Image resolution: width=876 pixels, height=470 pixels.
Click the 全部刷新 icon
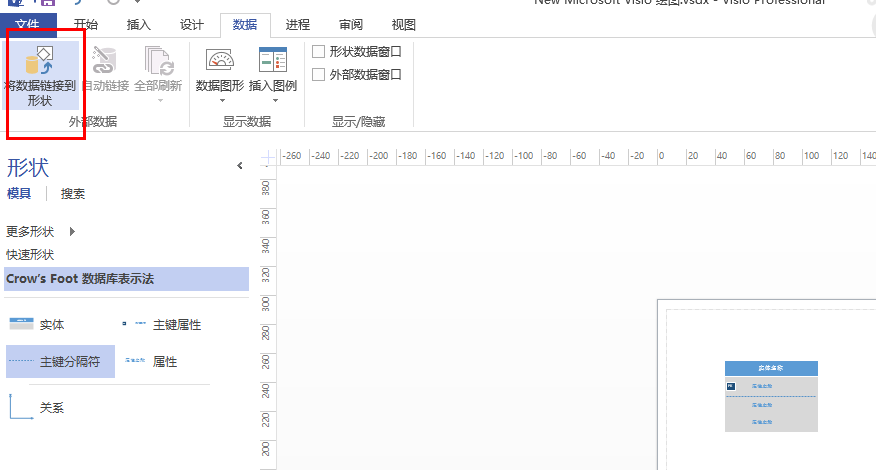tap(158, 60)
